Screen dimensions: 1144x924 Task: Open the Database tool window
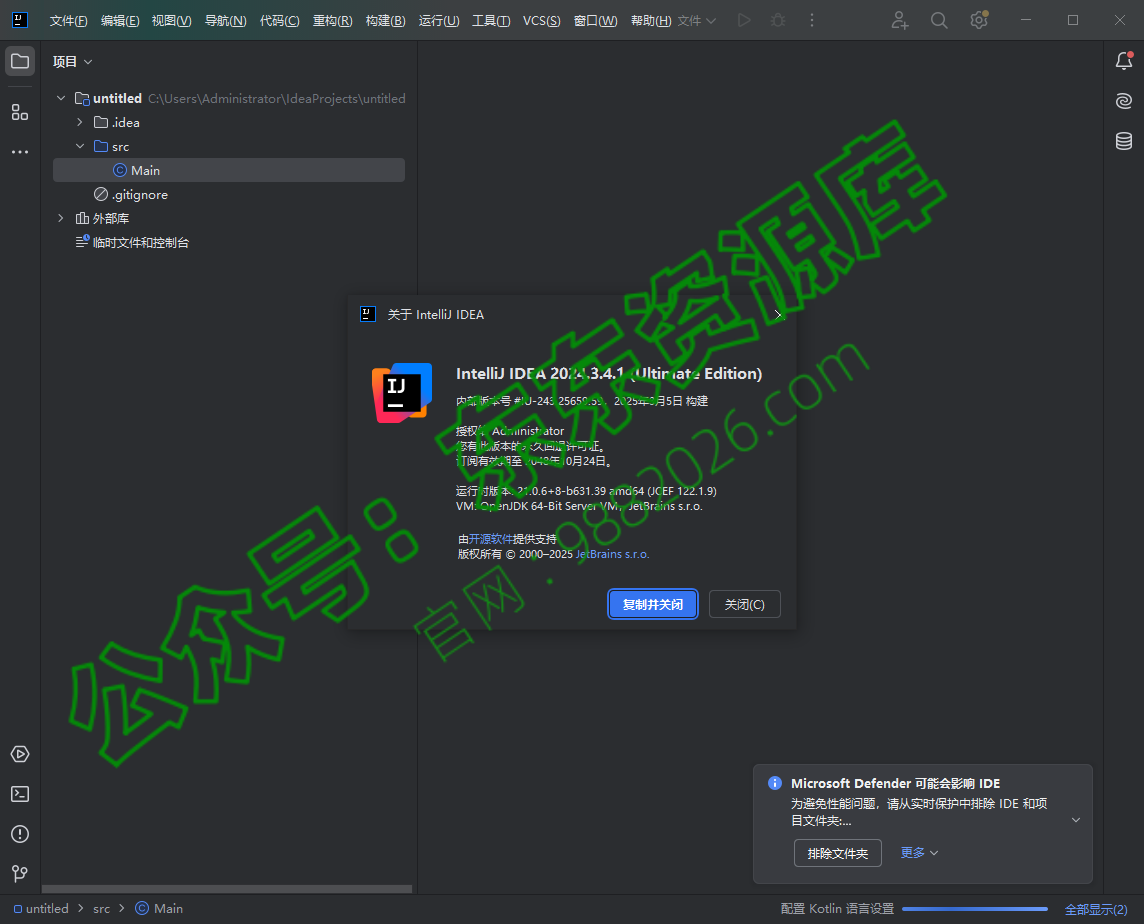pyautogui.click(x=1123, y=141)
